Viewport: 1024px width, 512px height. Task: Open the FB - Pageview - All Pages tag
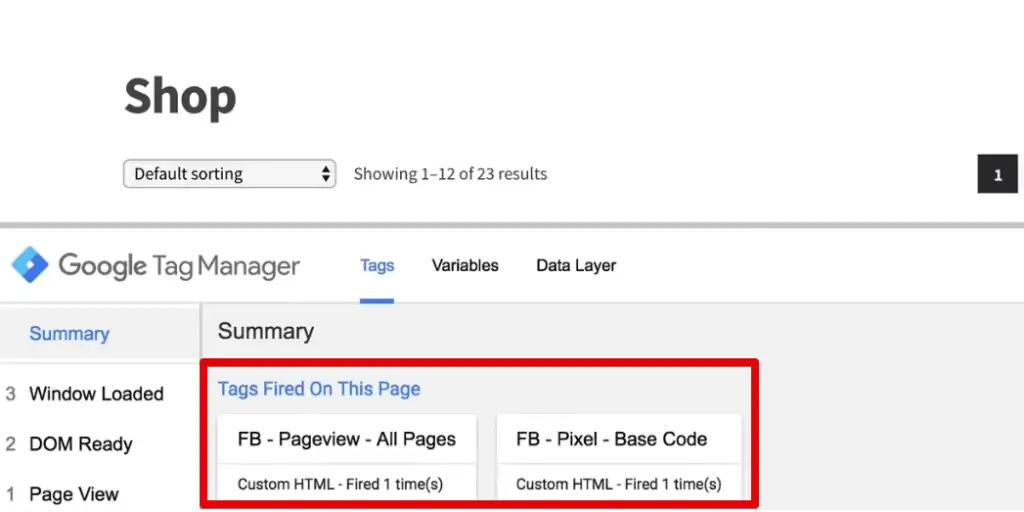[347, 439]
